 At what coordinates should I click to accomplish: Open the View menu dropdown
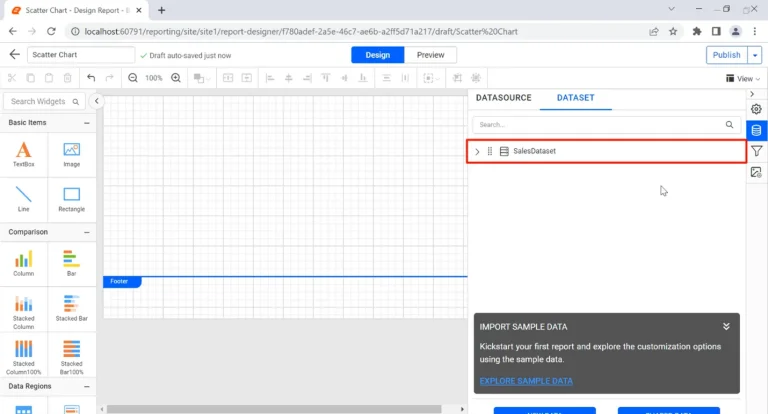743,78
